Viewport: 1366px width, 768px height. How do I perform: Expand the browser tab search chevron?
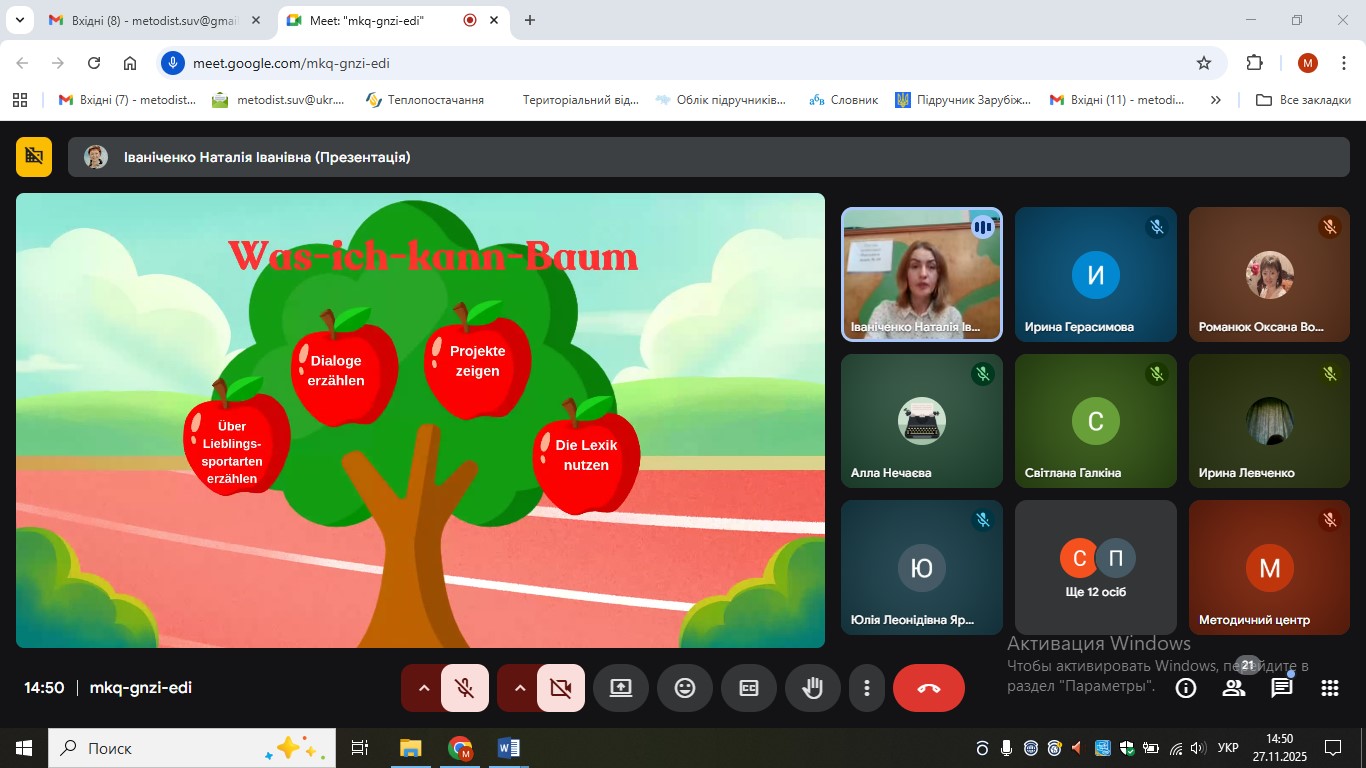pyautogui.click(x=19, y=20)
